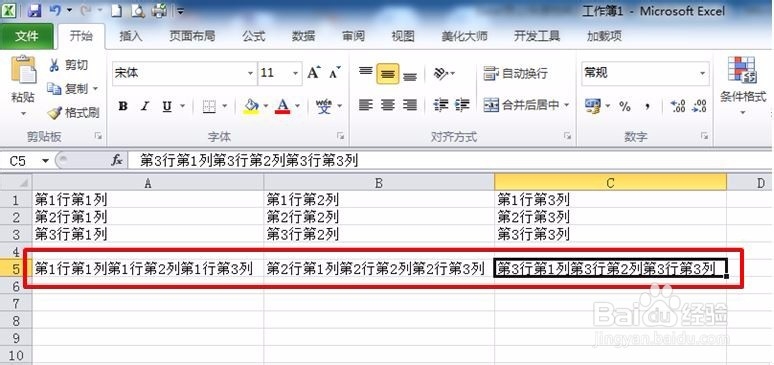
Task: Open the 宋体 font name dropdown
Action: (x=250, y=73)
